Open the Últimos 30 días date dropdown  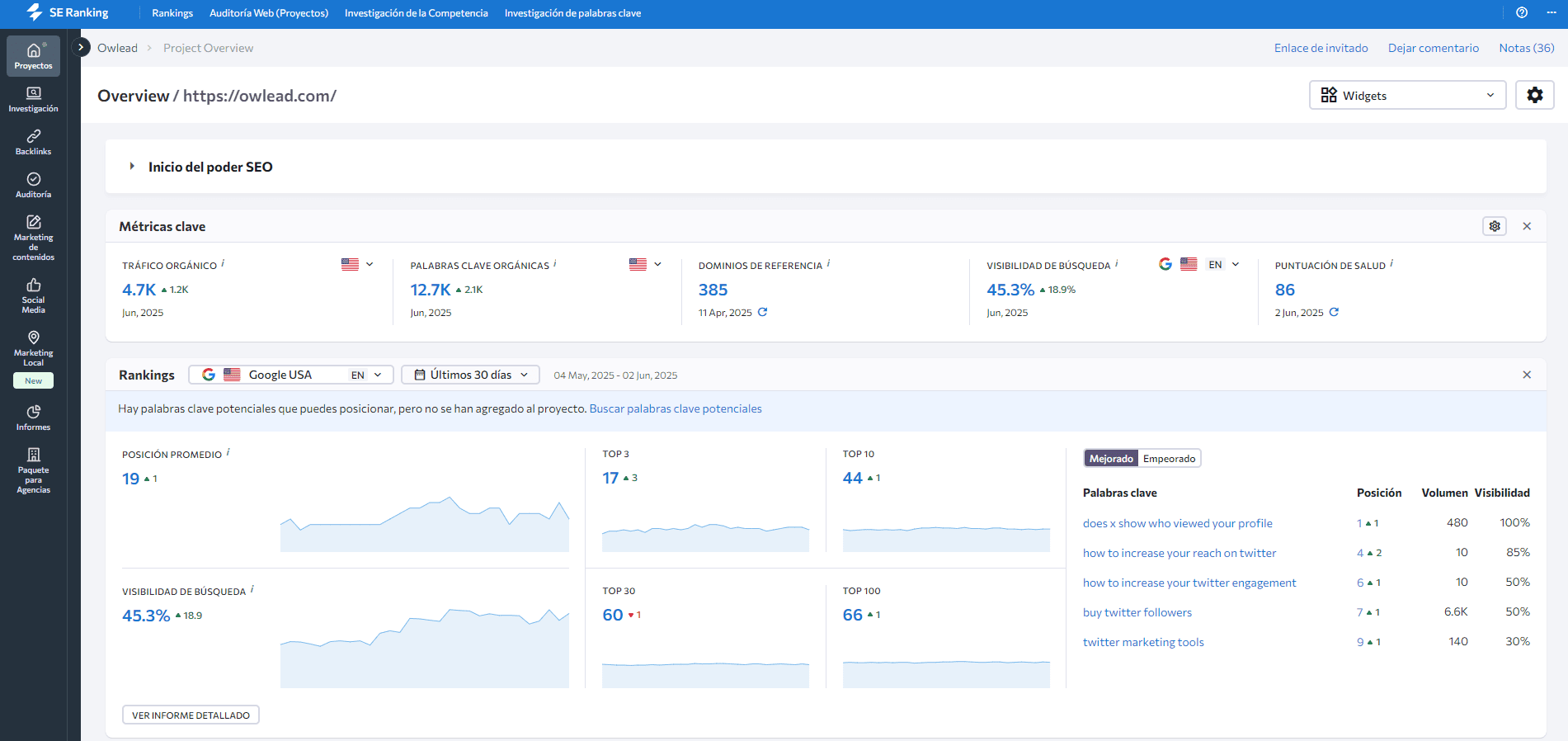coord(470,375)
